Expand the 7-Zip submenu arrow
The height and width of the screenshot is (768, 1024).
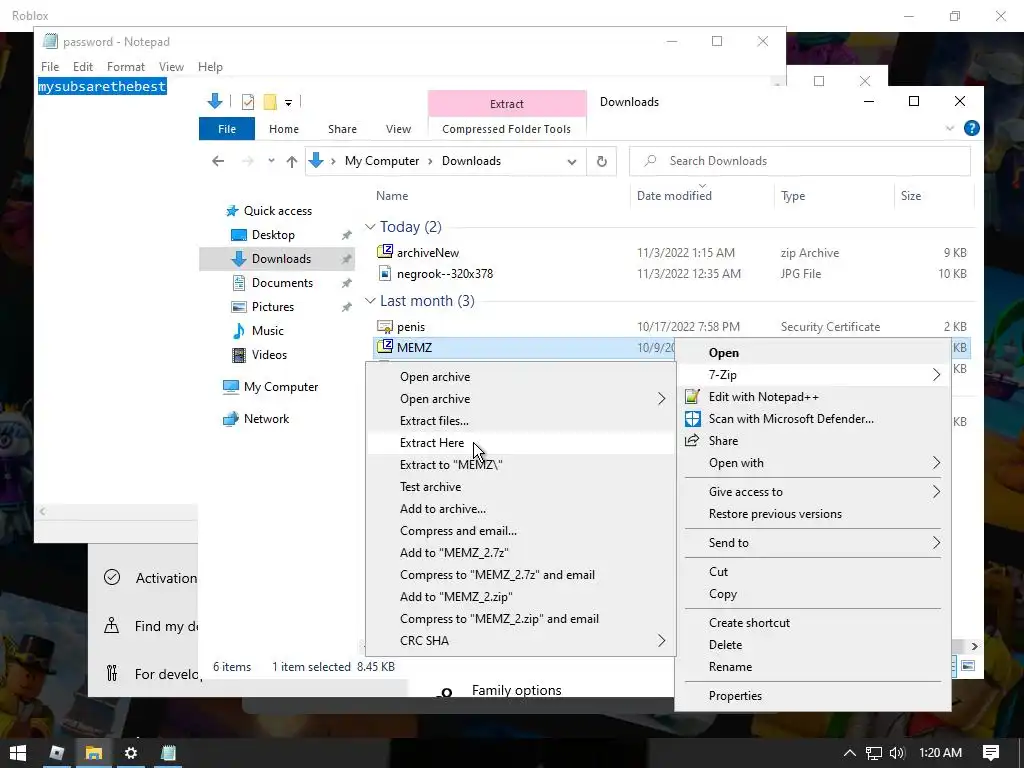936,375
